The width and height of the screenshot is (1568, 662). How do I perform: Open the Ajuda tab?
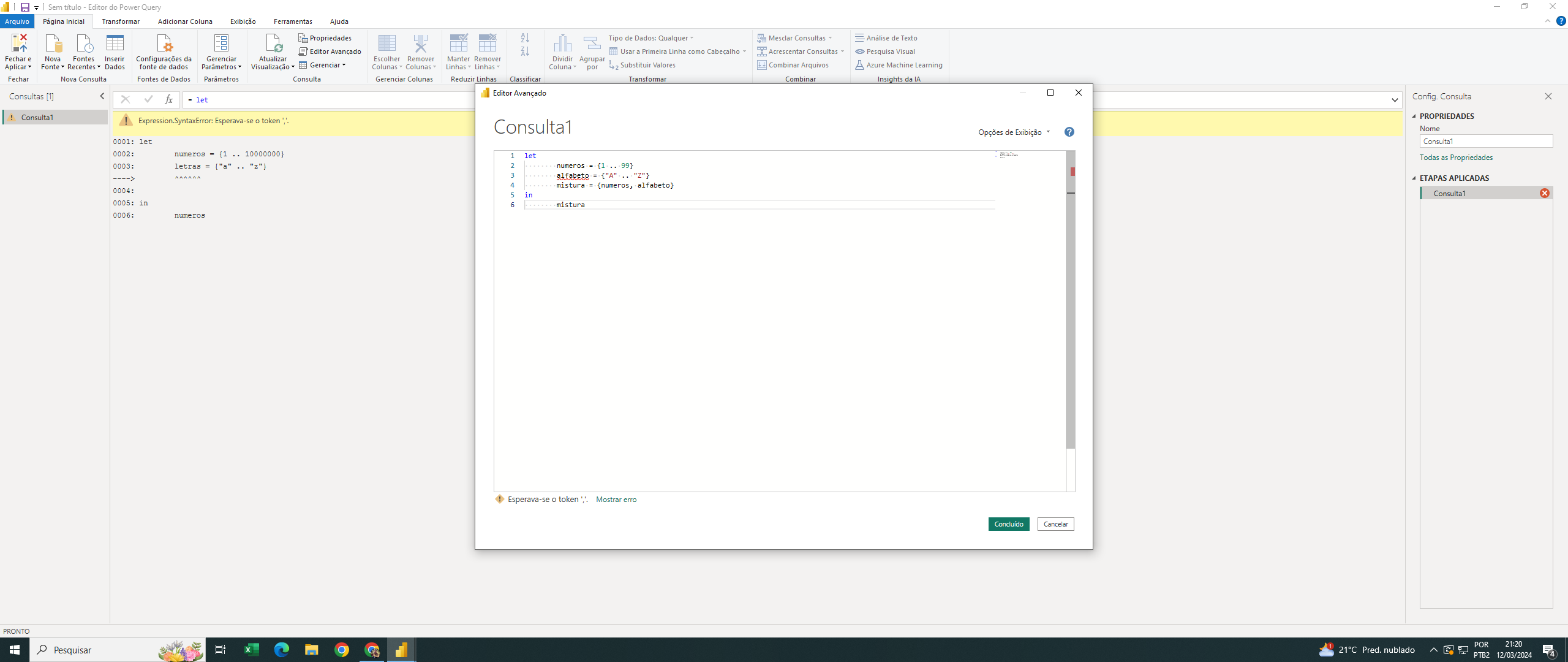pyautogui.click(x=339, y=21)
